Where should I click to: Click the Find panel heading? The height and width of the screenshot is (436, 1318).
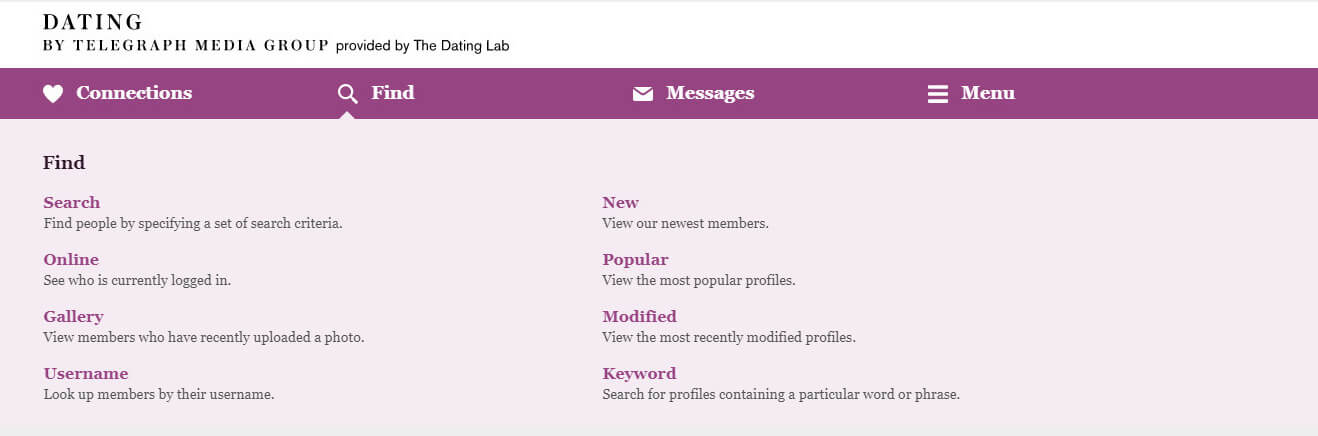tap(64, 162)
